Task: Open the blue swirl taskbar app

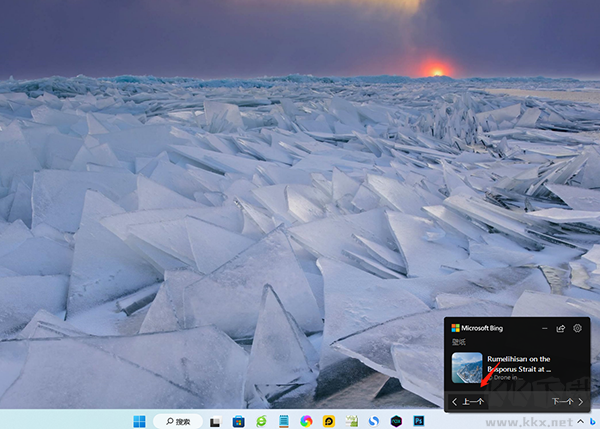Action: click(373, 421)
